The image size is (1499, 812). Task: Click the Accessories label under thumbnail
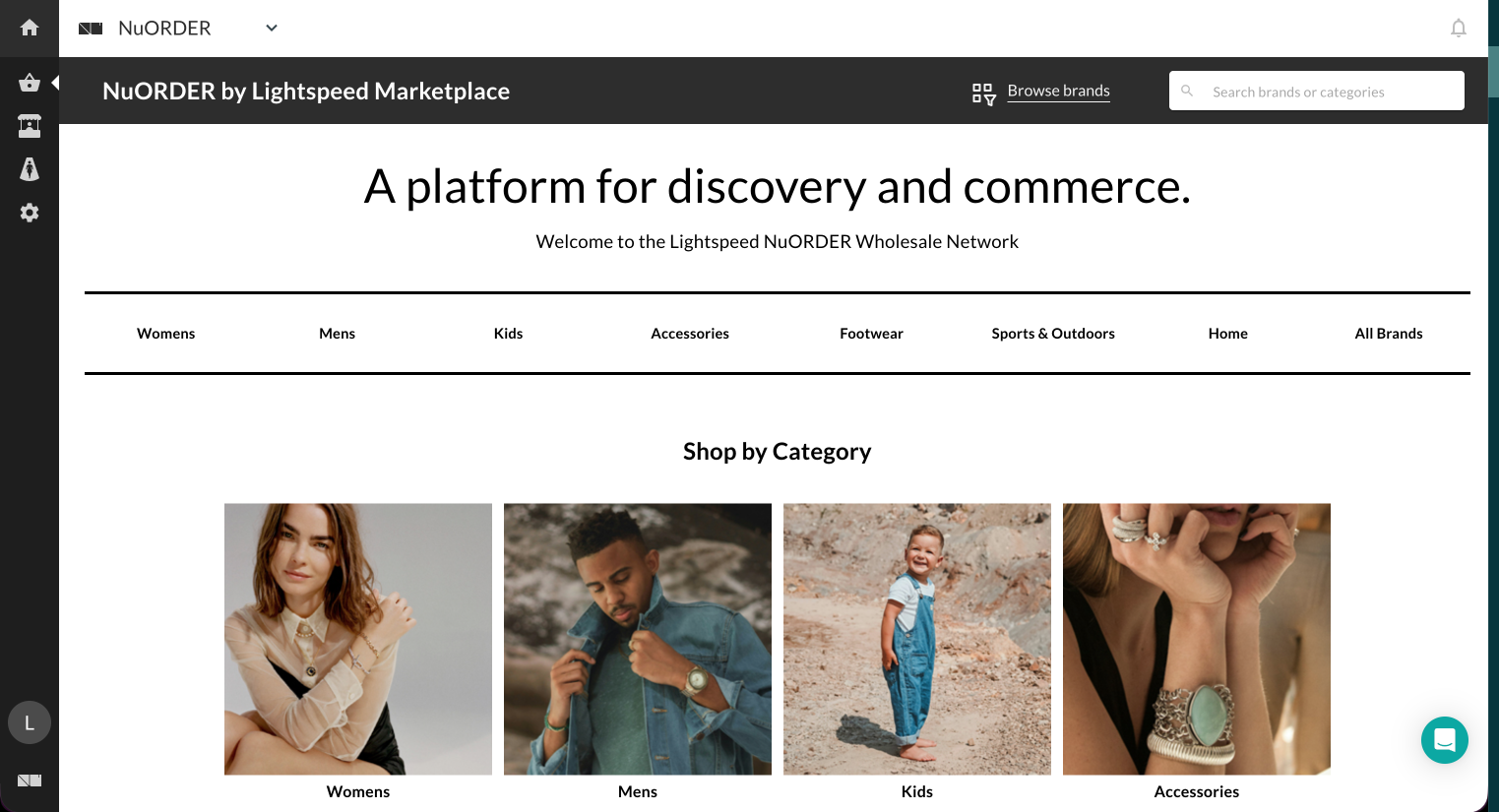(x=1197, y=791)
